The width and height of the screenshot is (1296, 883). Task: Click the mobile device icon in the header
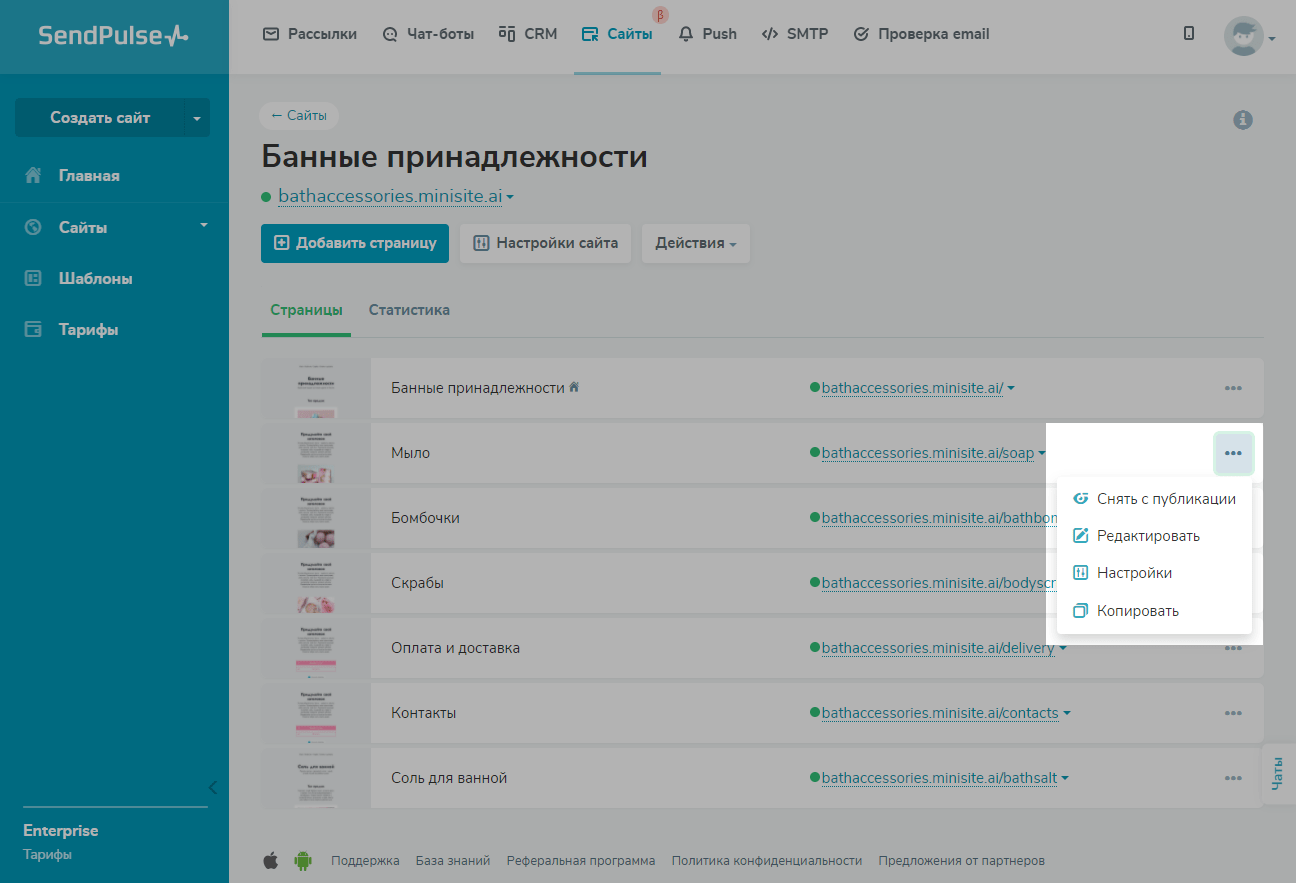click(1188, 34)
